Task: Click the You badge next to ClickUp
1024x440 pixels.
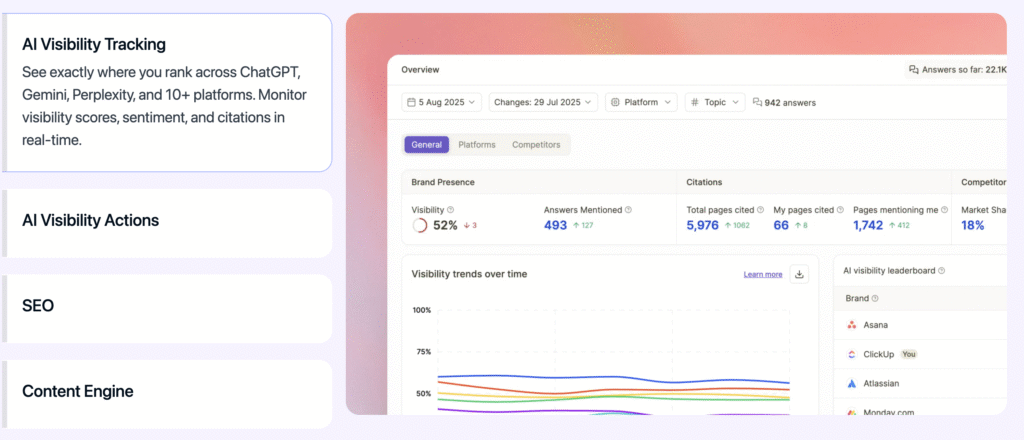Action: [909, 354]
